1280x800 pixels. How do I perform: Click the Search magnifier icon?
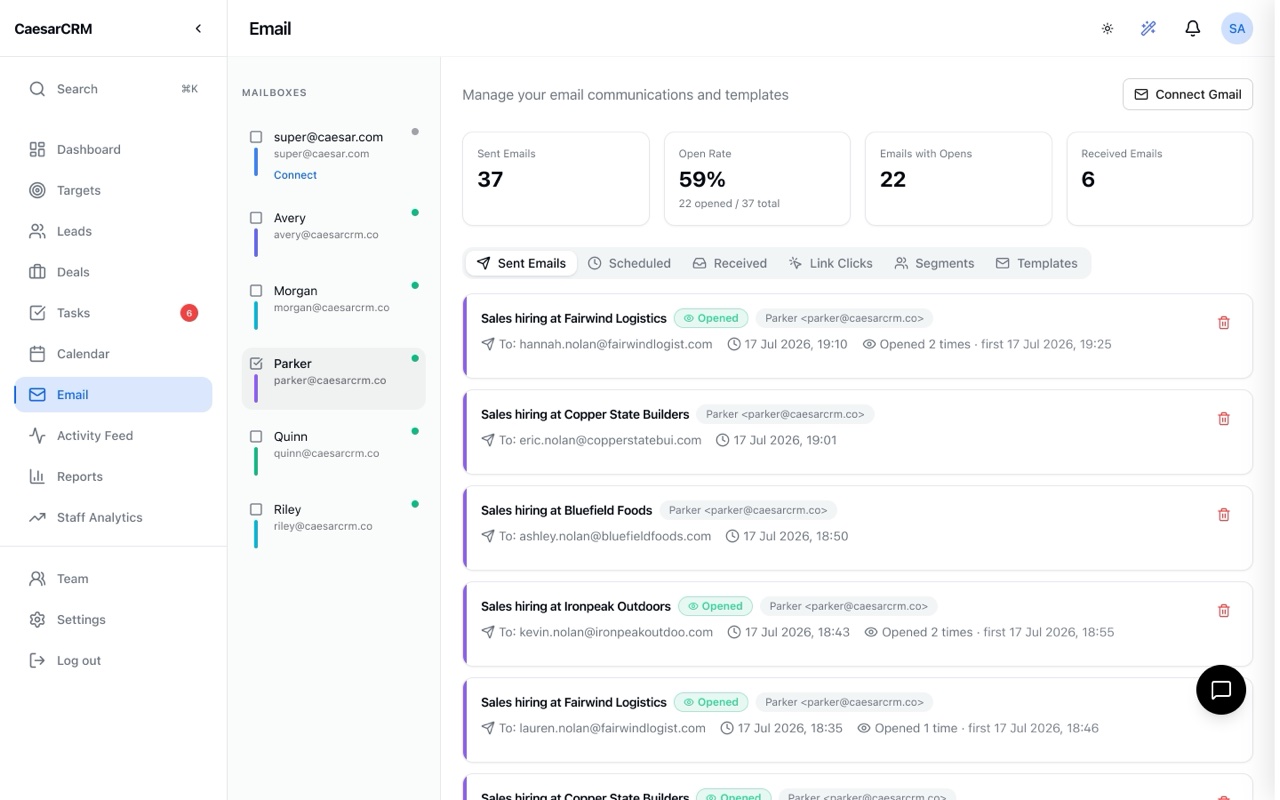pyautogui.click(x=37, y=89)
